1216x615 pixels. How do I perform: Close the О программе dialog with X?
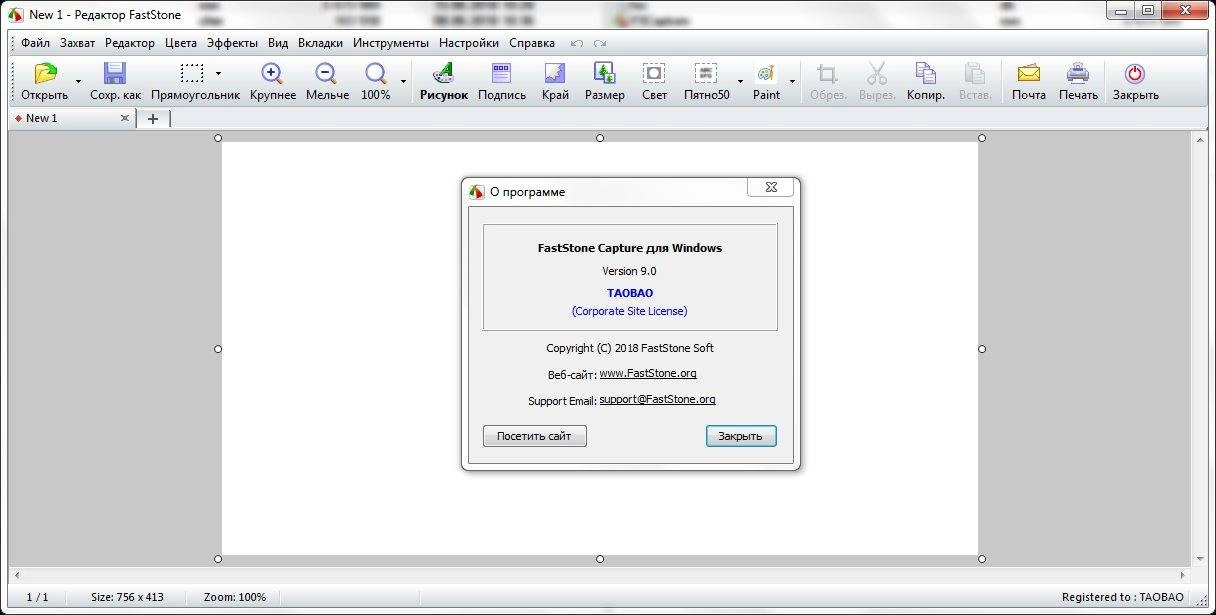tap(771, 187)
